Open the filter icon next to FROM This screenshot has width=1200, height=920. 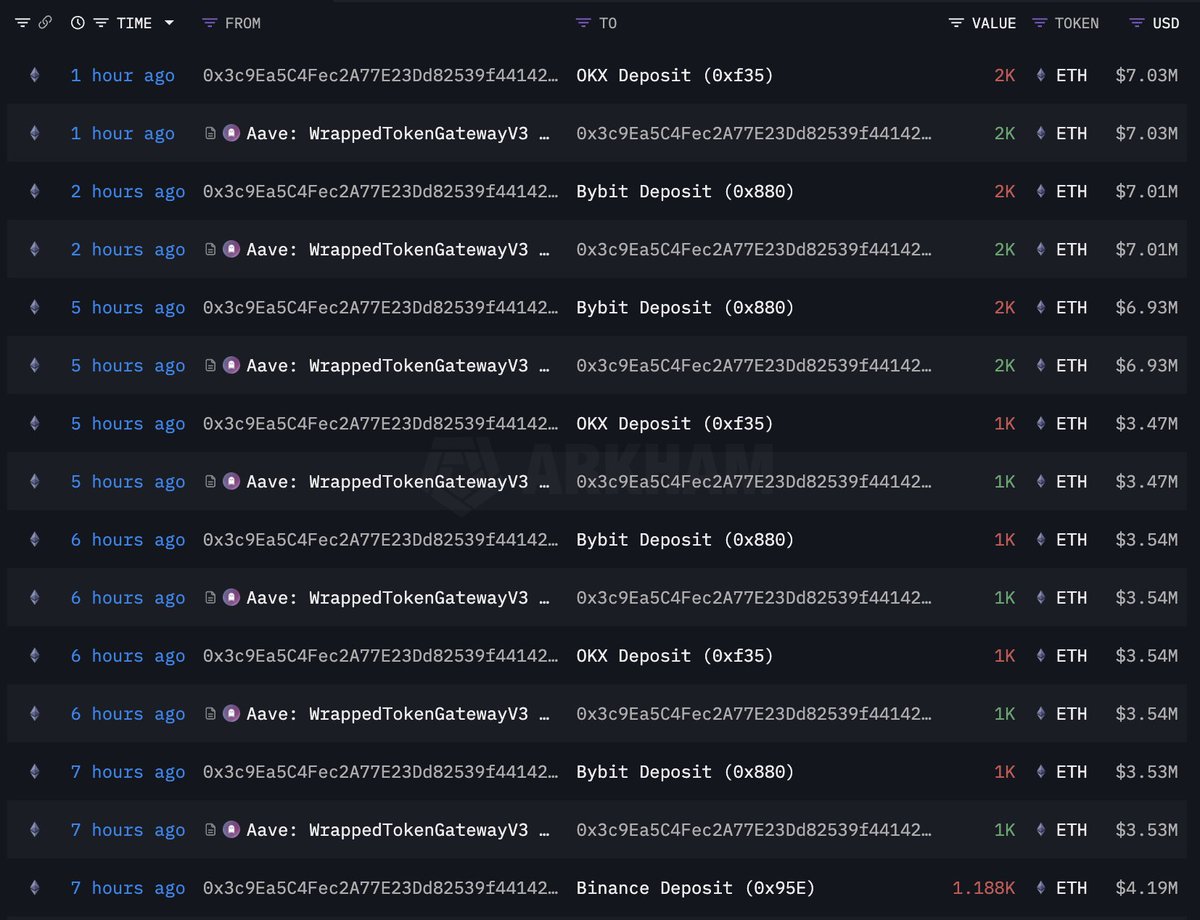pos(209,23)
